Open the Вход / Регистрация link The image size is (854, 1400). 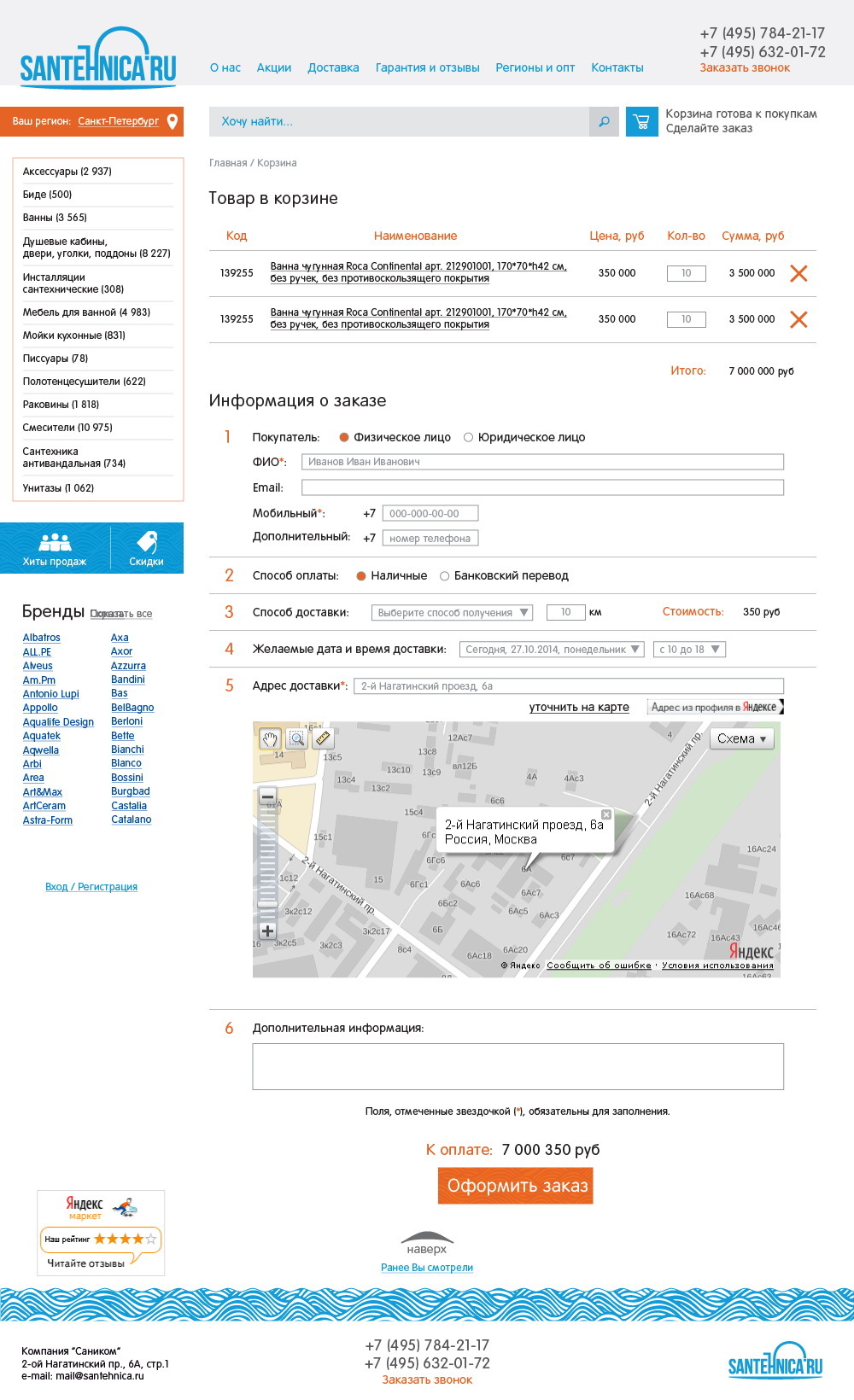[91, 887]
